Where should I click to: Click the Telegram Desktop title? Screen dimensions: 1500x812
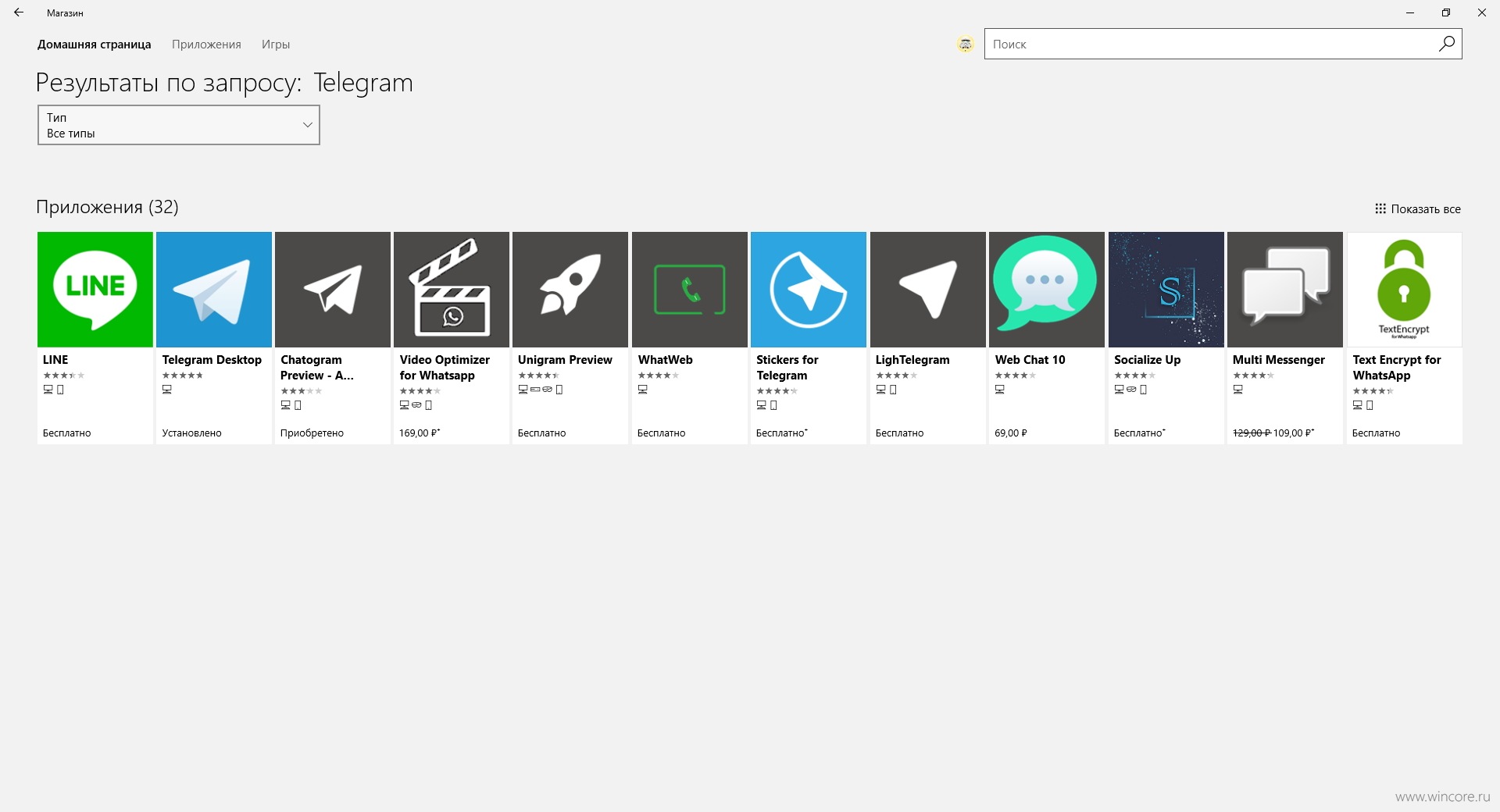(212, 360)
